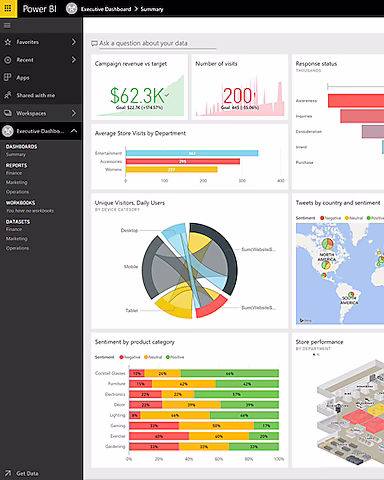Click the Gaming orange neutral segment
384x480 pixels.
click(216, 426)
